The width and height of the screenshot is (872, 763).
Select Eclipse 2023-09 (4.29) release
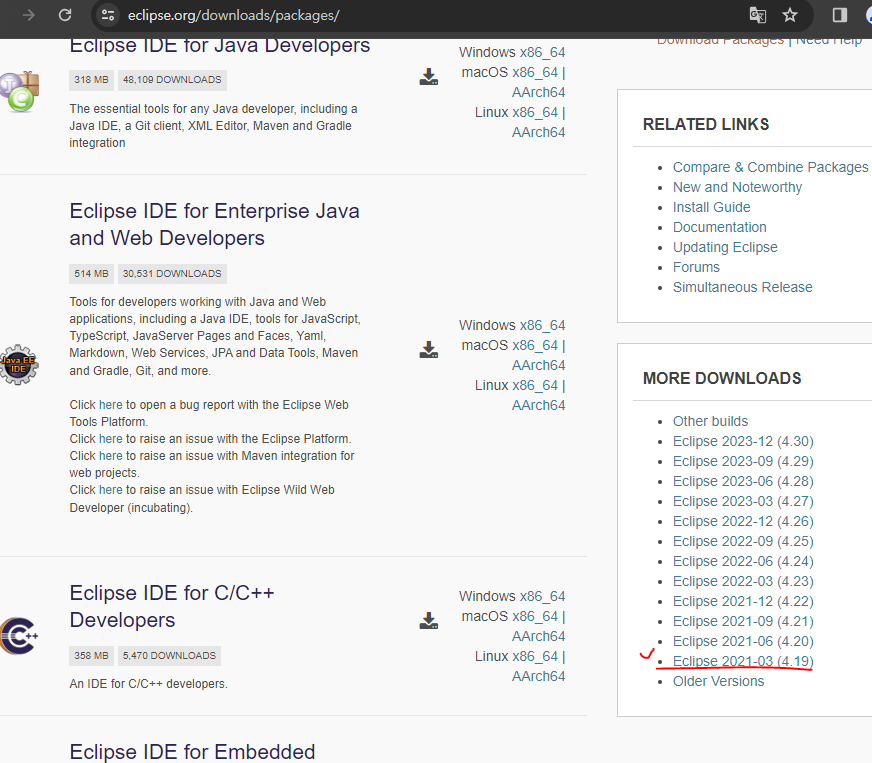pos(743,462)
